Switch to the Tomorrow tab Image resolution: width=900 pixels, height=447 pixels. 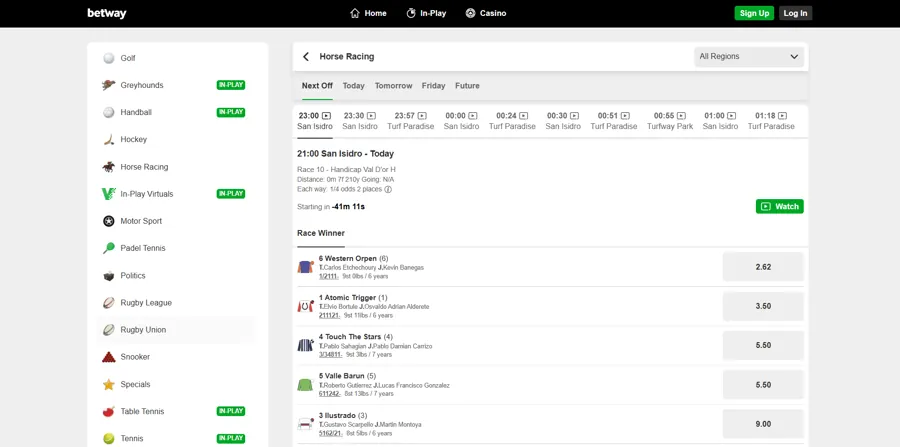point(394,85)
